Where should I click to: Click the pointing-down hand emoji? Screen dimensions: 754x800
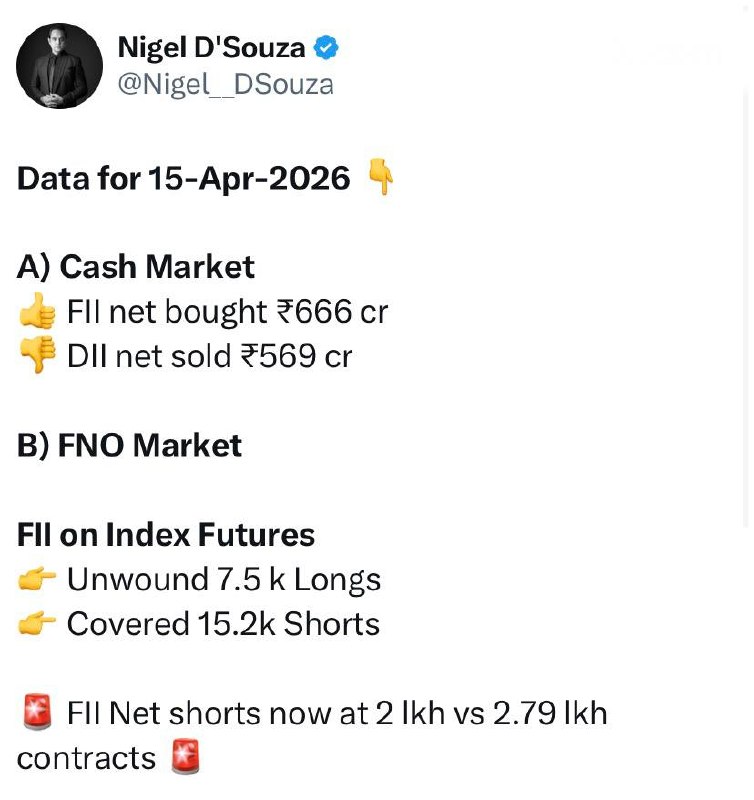click(381, 179)
